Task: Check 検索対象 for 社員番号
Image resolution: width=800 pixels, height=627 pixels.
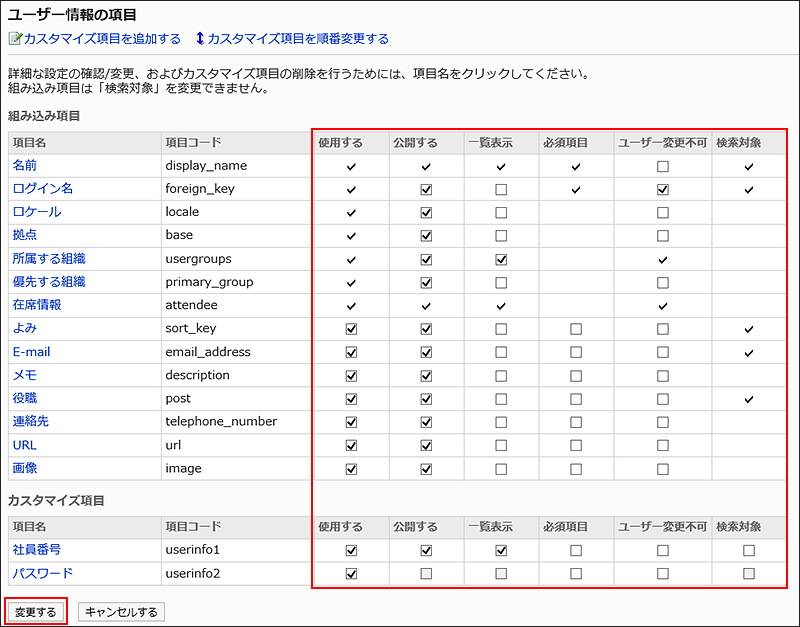Action: (749, 550)
